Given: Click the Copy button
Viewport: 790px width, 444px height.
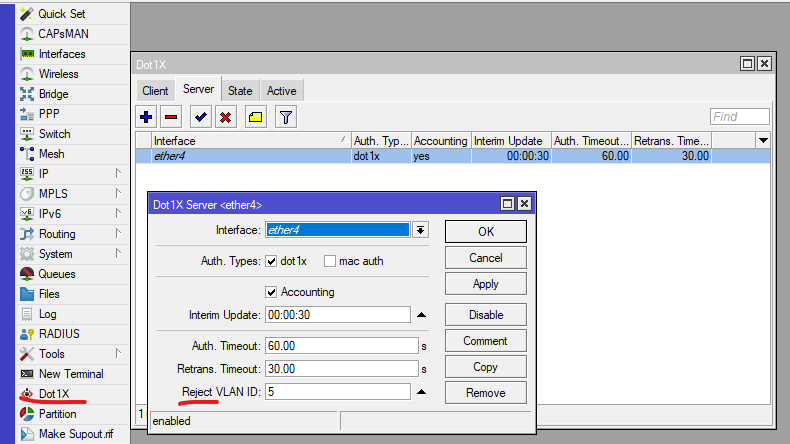Looking at the screenshot, I should point(486,367).
